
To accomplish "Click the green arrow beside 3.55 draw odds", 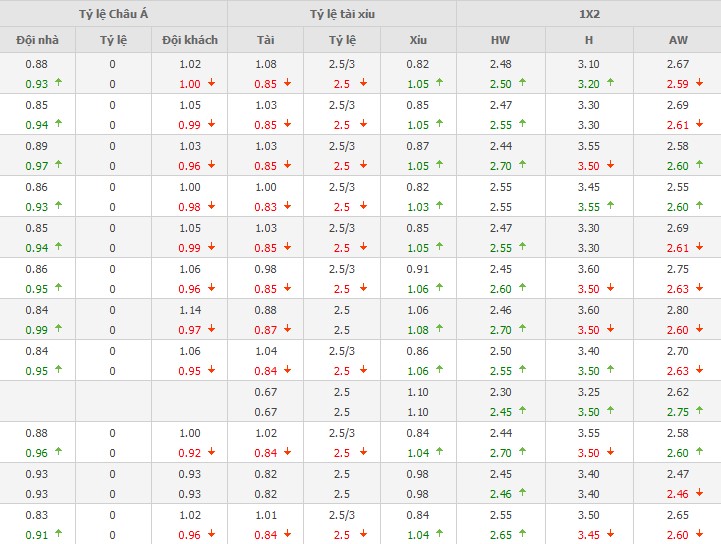I will (x=611, y=206).
